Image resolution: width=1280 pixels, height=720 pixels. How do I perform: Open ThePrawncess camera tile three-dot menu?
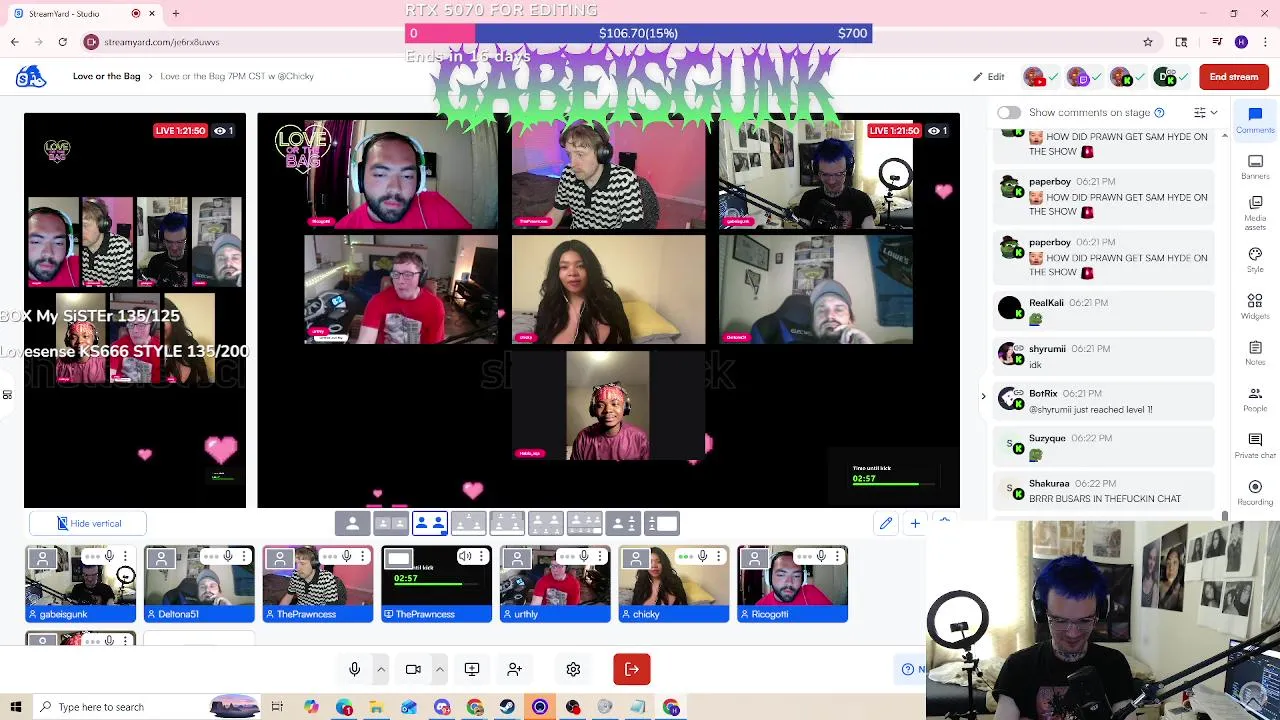pos(362,556)
